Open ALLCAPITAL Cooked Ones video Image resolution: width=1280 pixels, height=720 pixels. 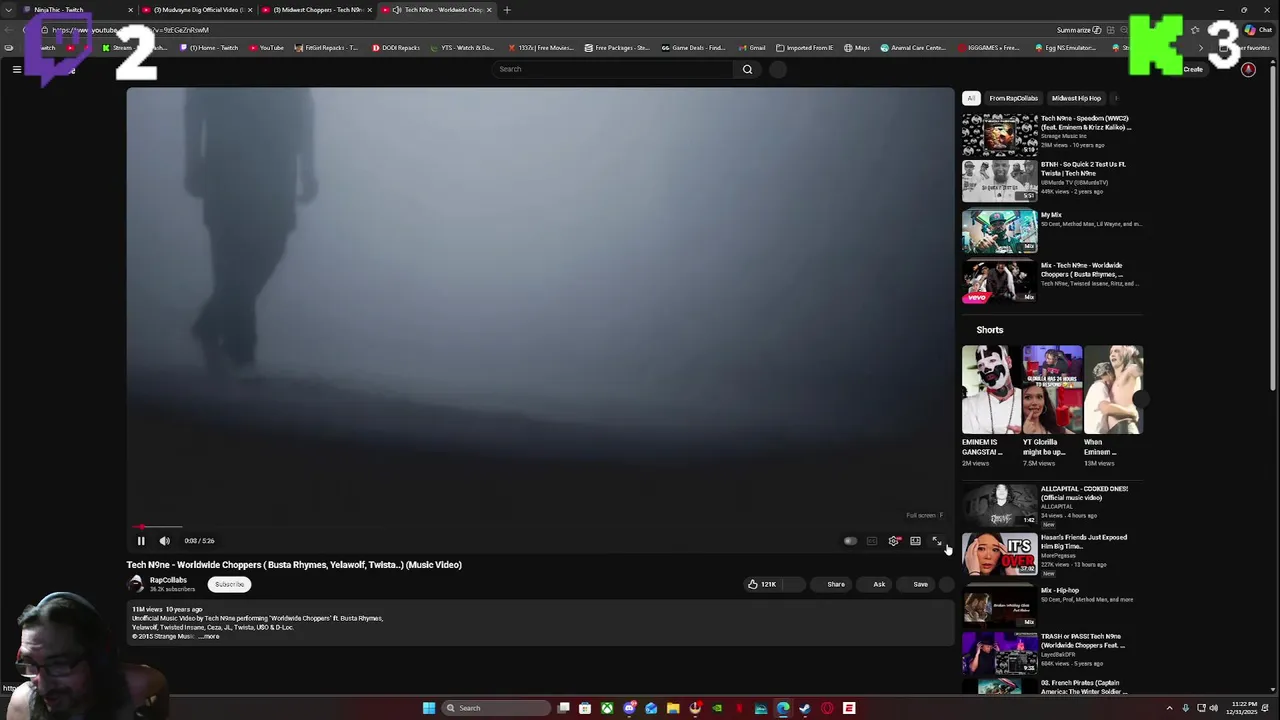pyautogui.click(x=1000, y=505)
